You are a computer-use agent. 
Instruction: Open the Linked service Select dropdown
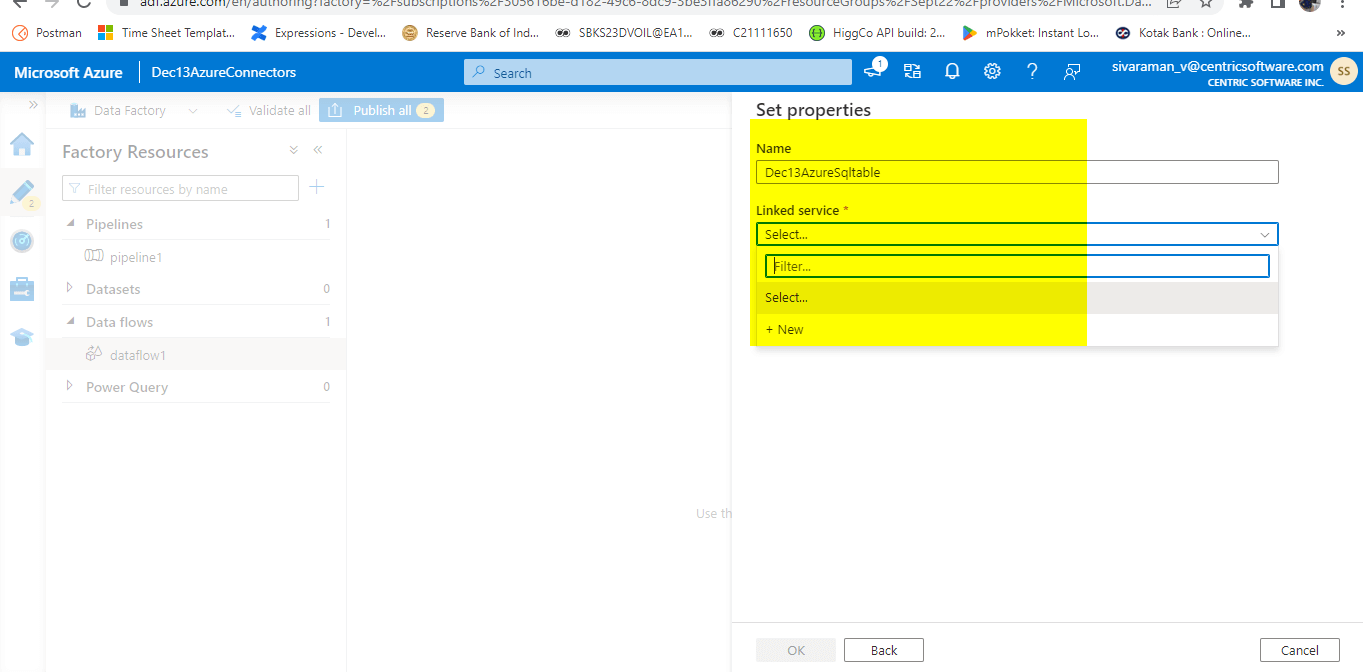(x=1016, y=233)
